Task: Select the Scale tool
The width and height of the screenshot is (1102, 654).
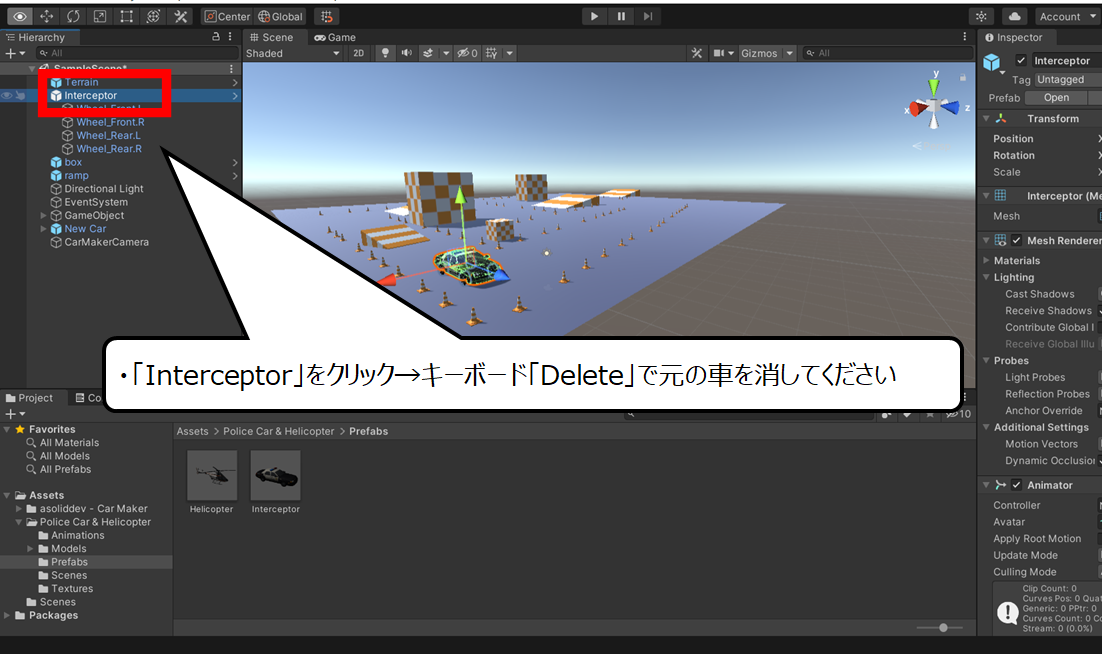Action: (100, 16)
